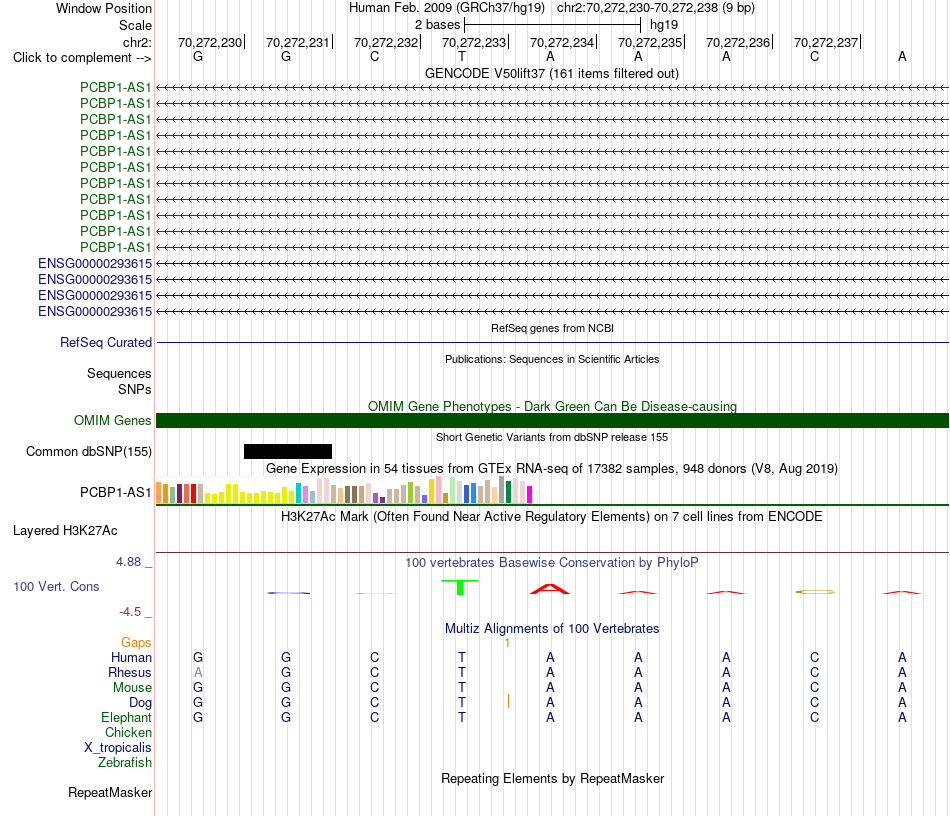This screenshot has height=816, width=950.
Task: Select the black dbSNP variant block
Action: point(288,451)
